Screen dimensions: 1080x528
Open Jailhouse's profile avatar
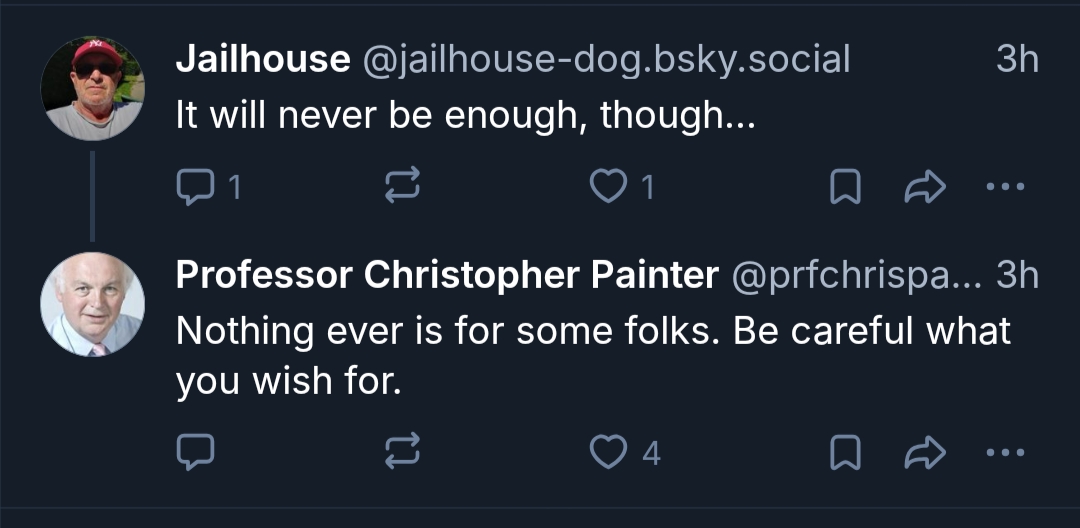(93, 89)
